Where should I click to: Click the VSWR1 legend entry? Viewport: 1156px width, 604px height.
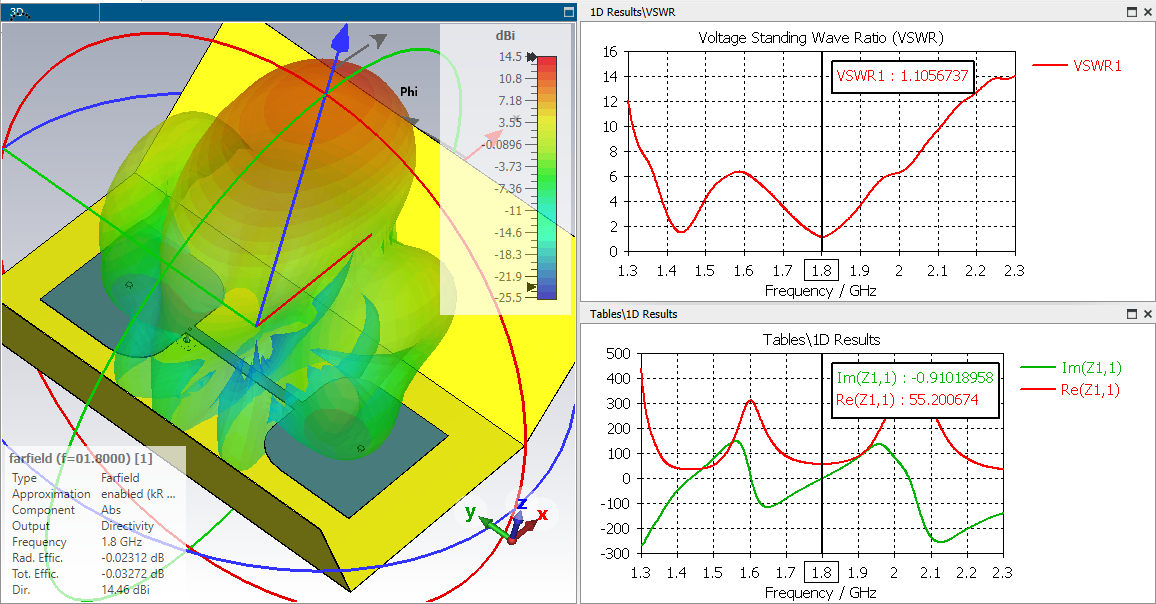point(1077,66)
